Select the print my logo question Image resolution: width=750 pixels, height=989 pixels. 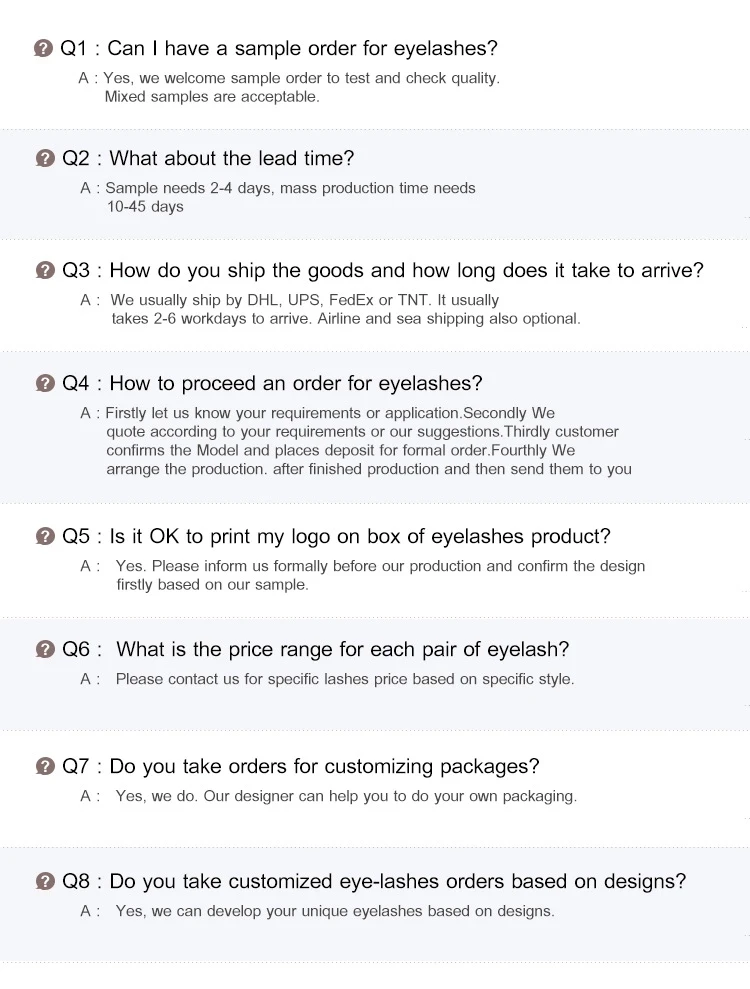(359, 536)
